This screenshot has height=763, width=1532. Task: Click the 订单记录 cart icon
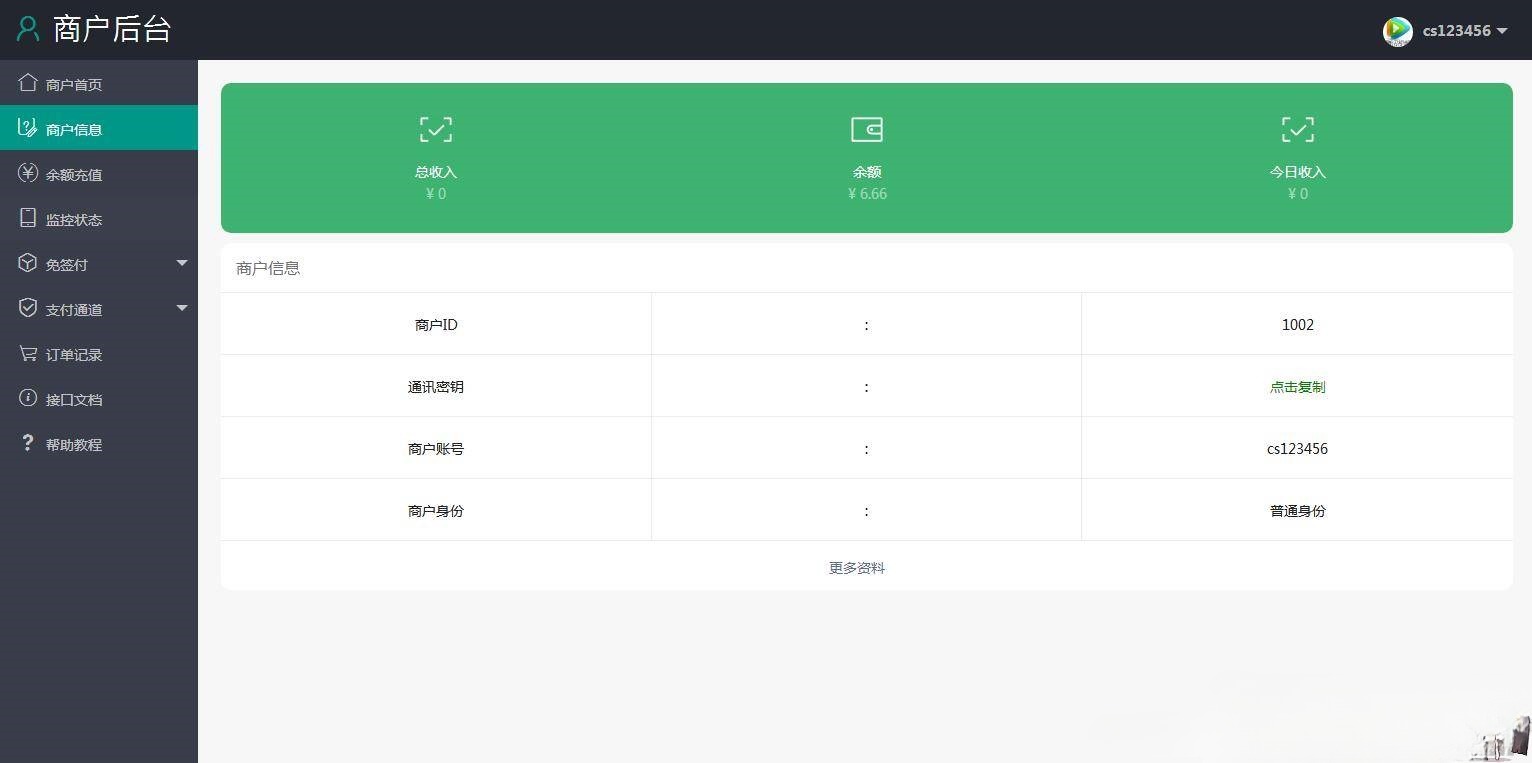(28, 354)
